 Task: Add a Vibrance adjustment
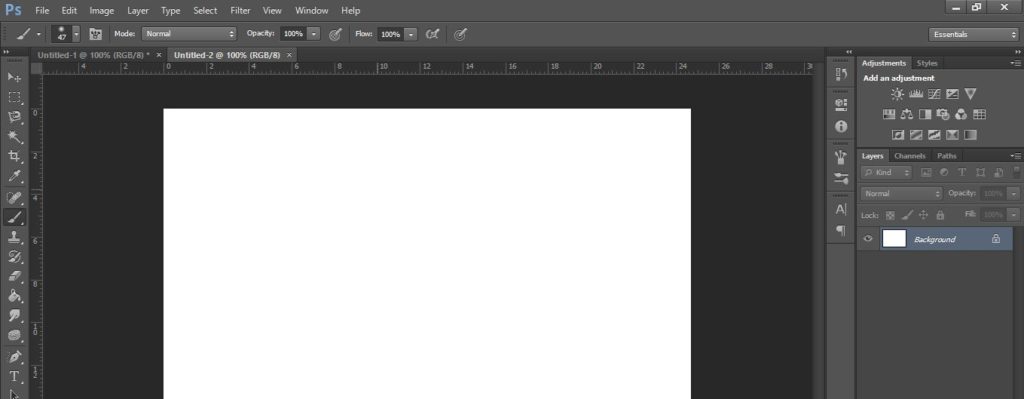[x=970, y=94]
